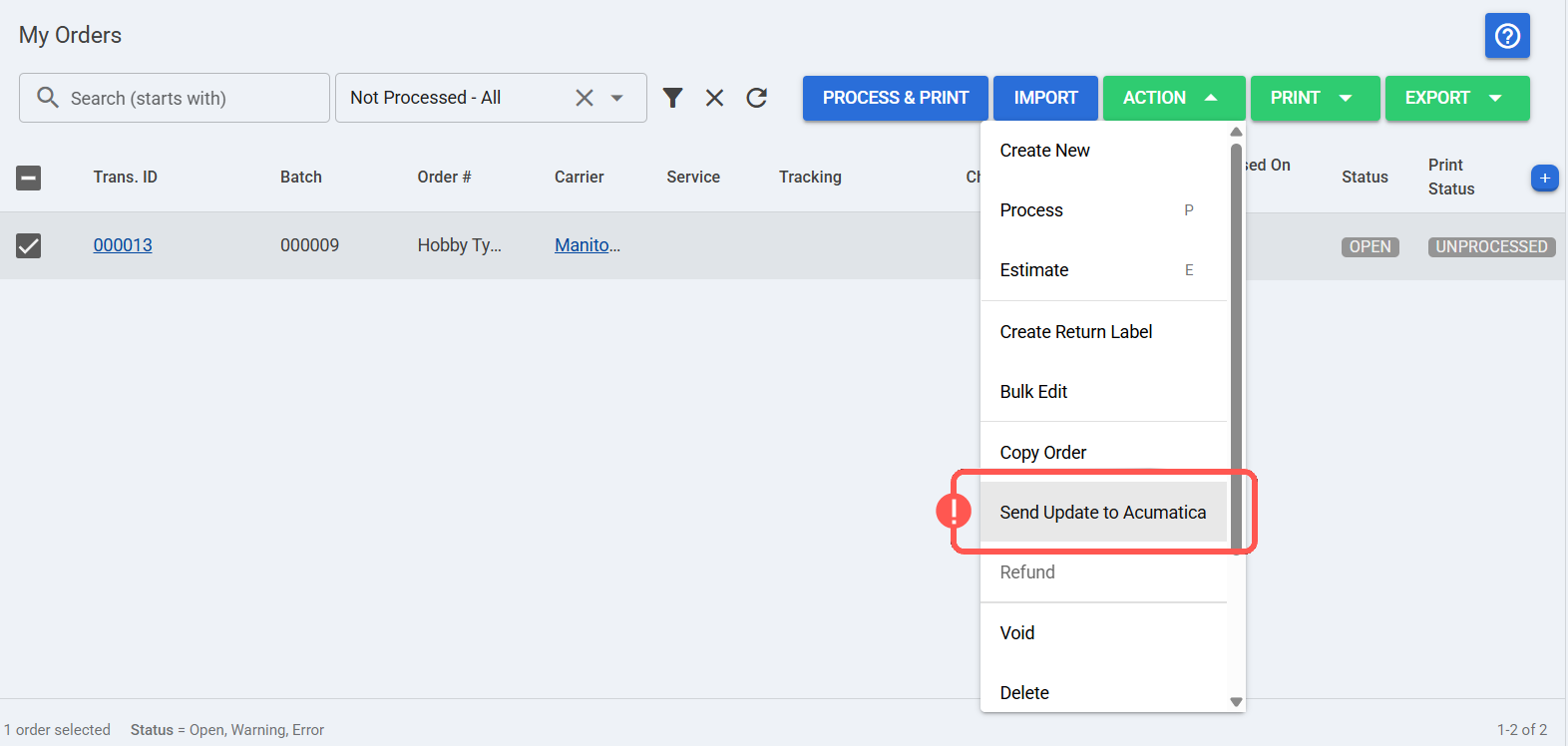1568x746 pixels.
Task: Click the '1-2 of 2' pagination text
Action: (x=1522, y=730)
